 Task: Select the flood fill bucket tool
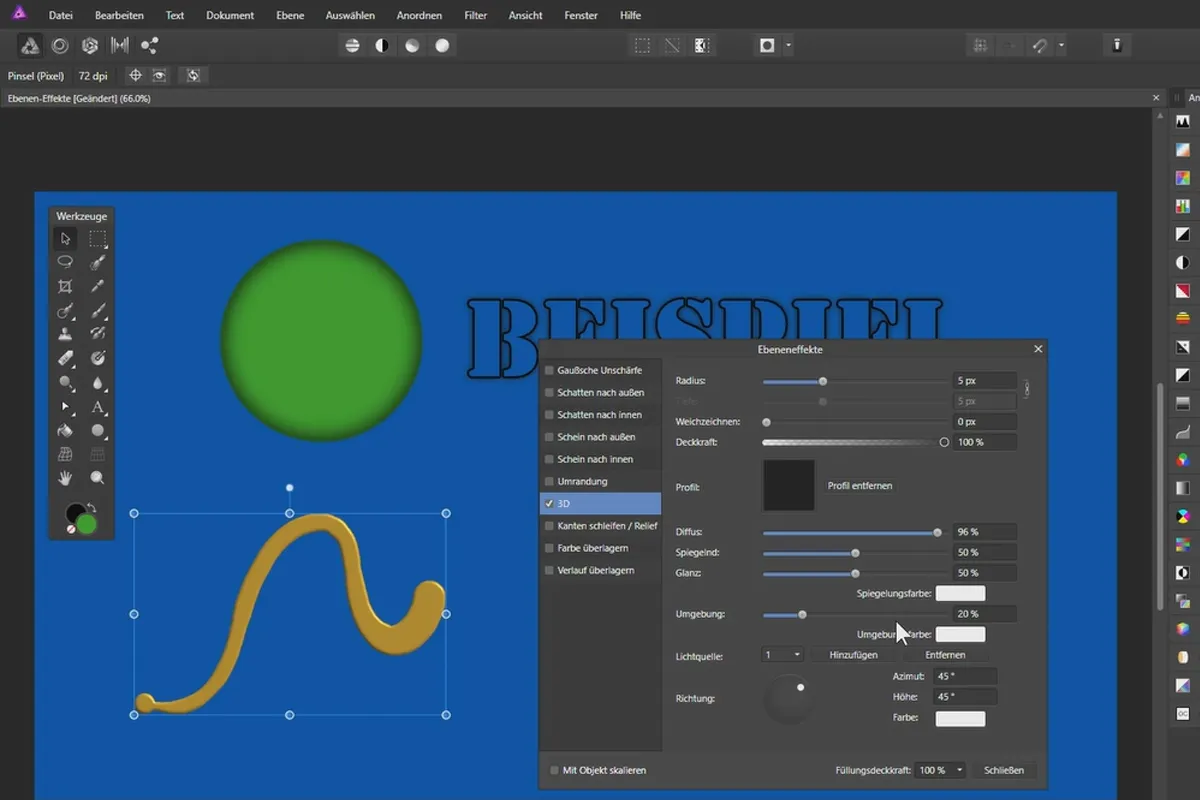(65, 430)
